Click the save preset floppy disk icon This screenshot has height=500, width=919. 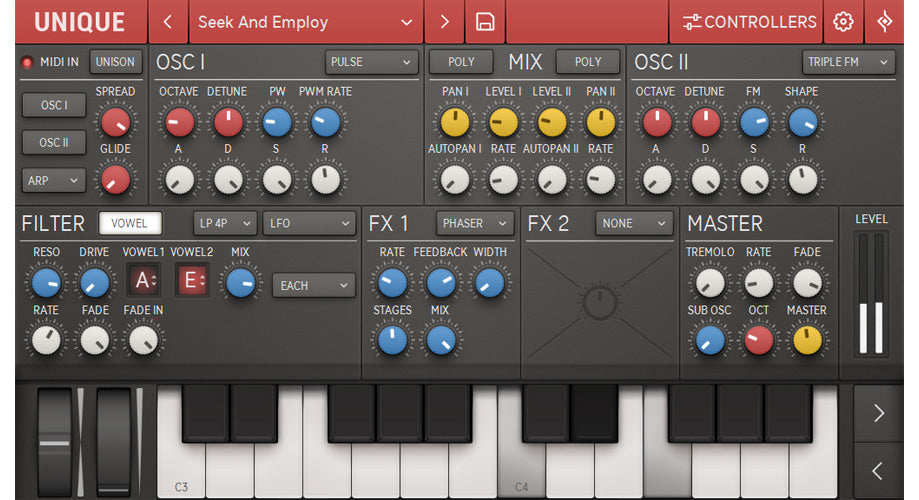click(x=485, y=22)
